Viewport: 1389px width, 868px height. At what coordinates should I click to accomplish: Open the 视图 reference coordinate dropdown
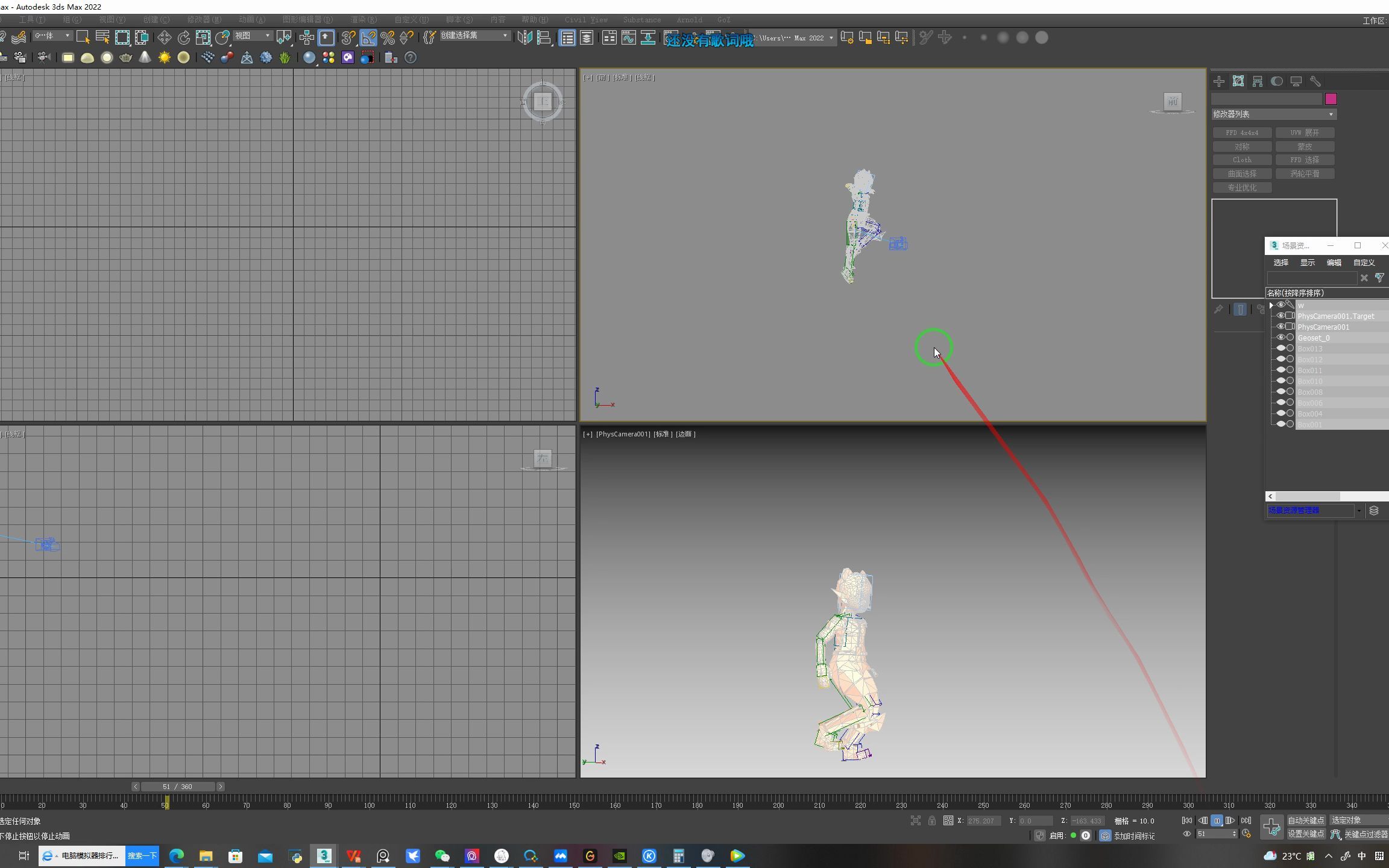coord(252,36)
